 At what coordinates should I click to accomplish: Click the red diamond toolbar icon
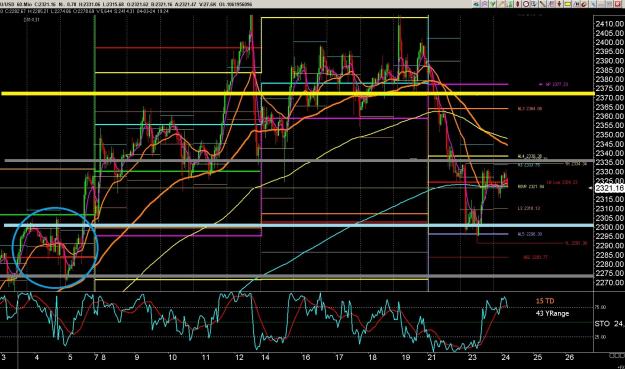[518, 4]
